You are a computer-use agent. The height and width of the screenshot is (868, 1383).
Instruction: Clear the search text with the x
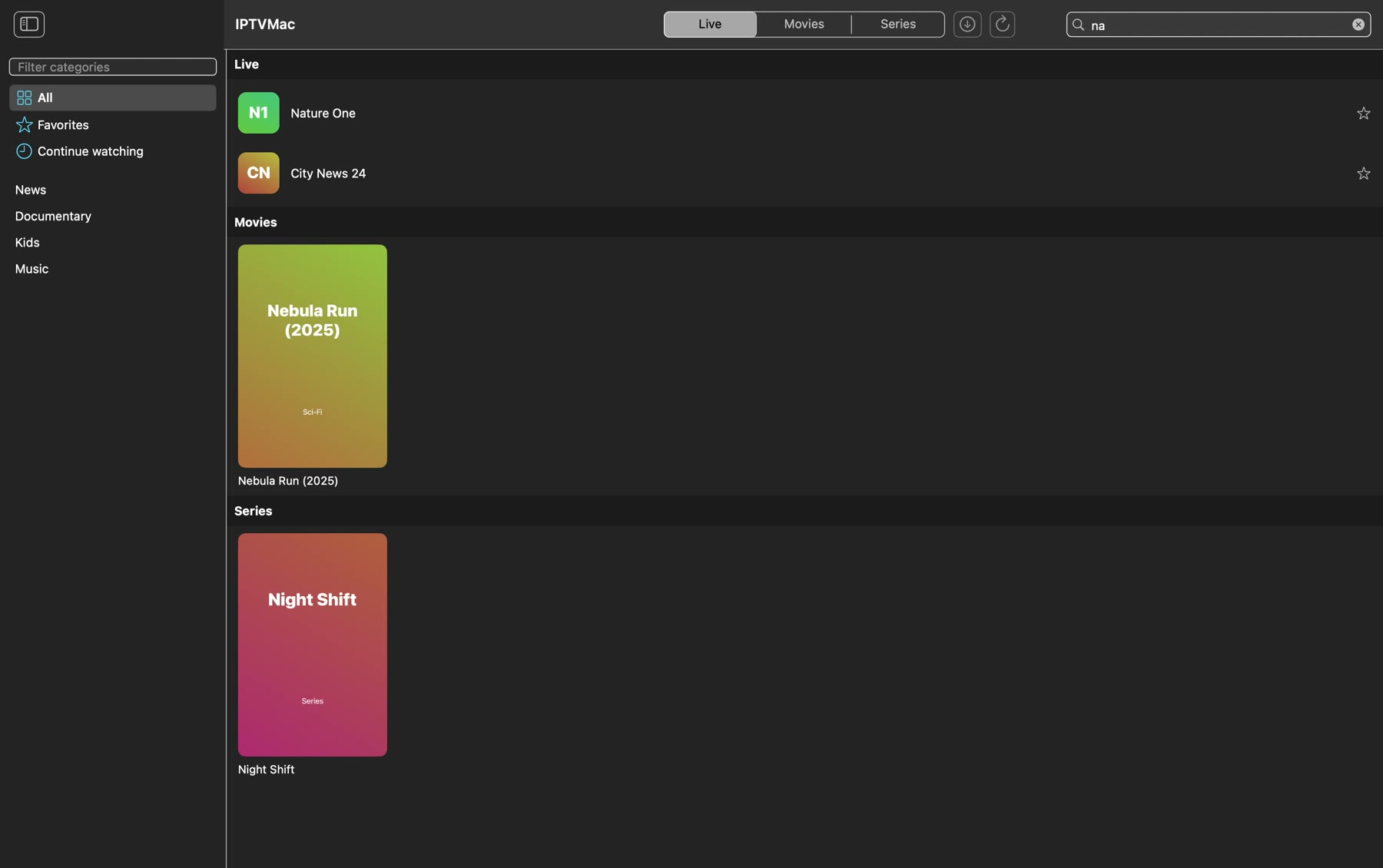[1358, 25]
